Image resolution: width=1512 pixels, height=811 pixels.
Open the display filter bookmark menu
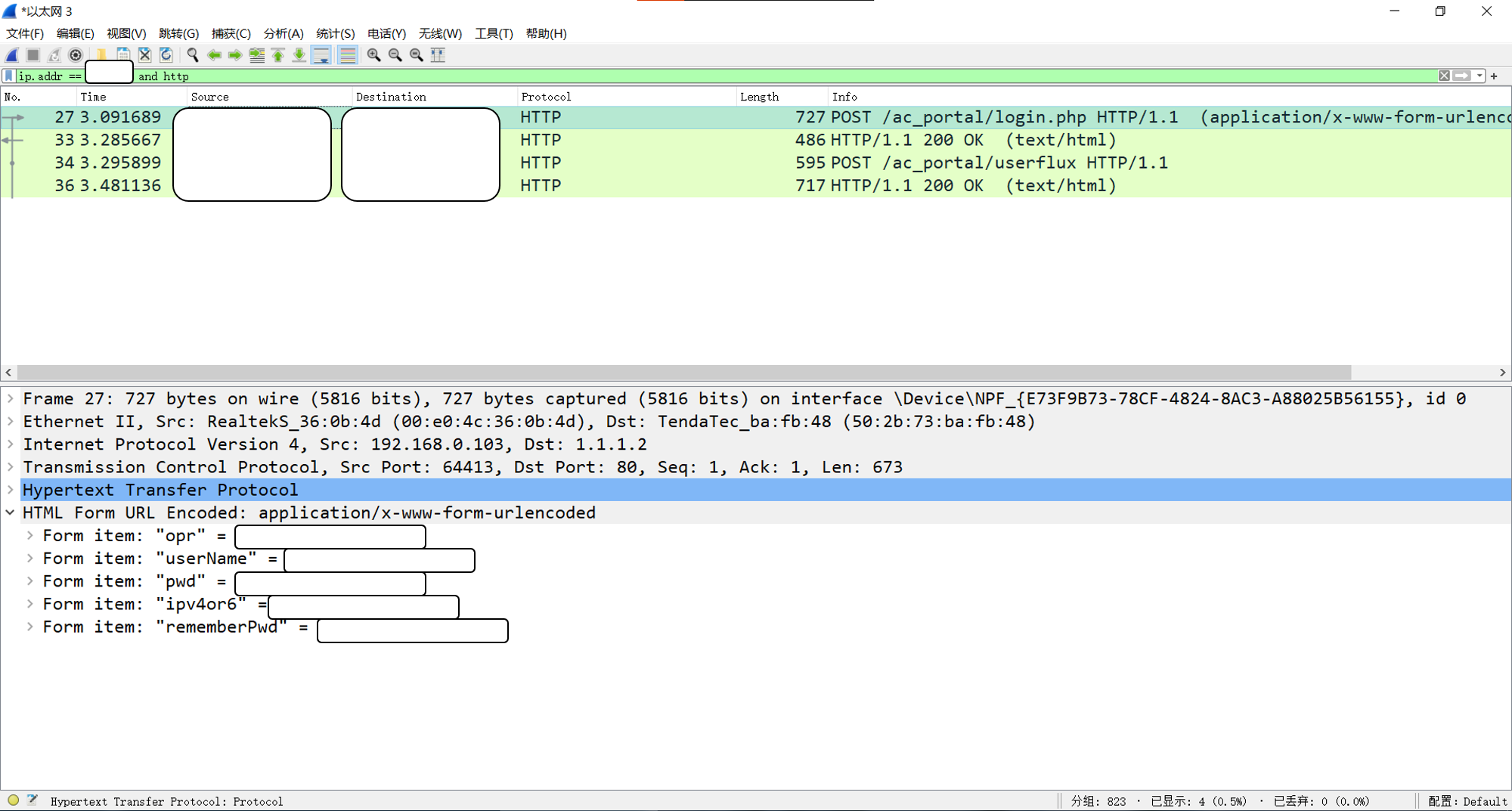click(x=9, y=76)
